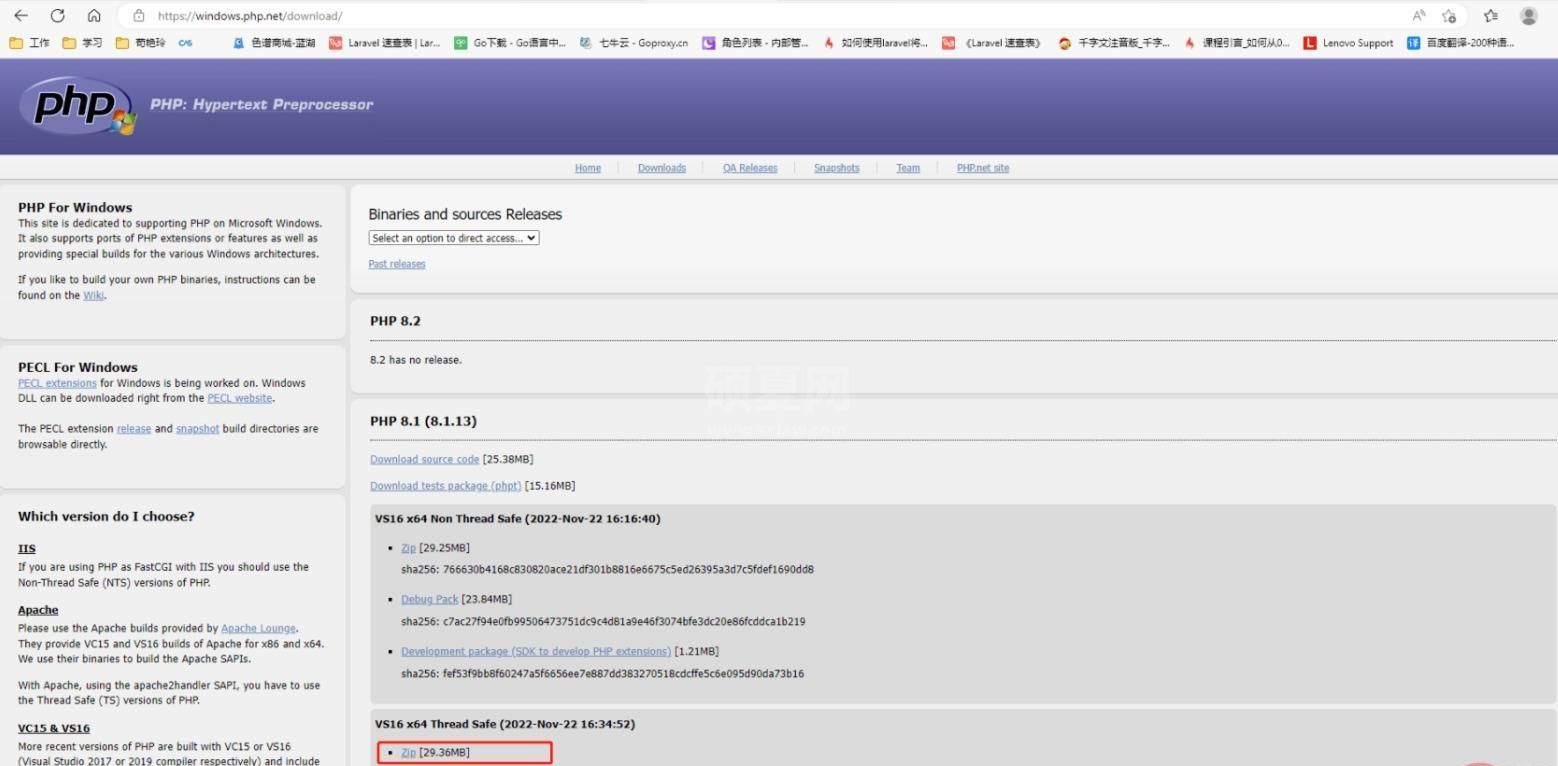Open the 如何使用laravel将... bookmark
The height and width of the screenshot is (766, 1558).
pyautogui.click(x=876, y=43)
